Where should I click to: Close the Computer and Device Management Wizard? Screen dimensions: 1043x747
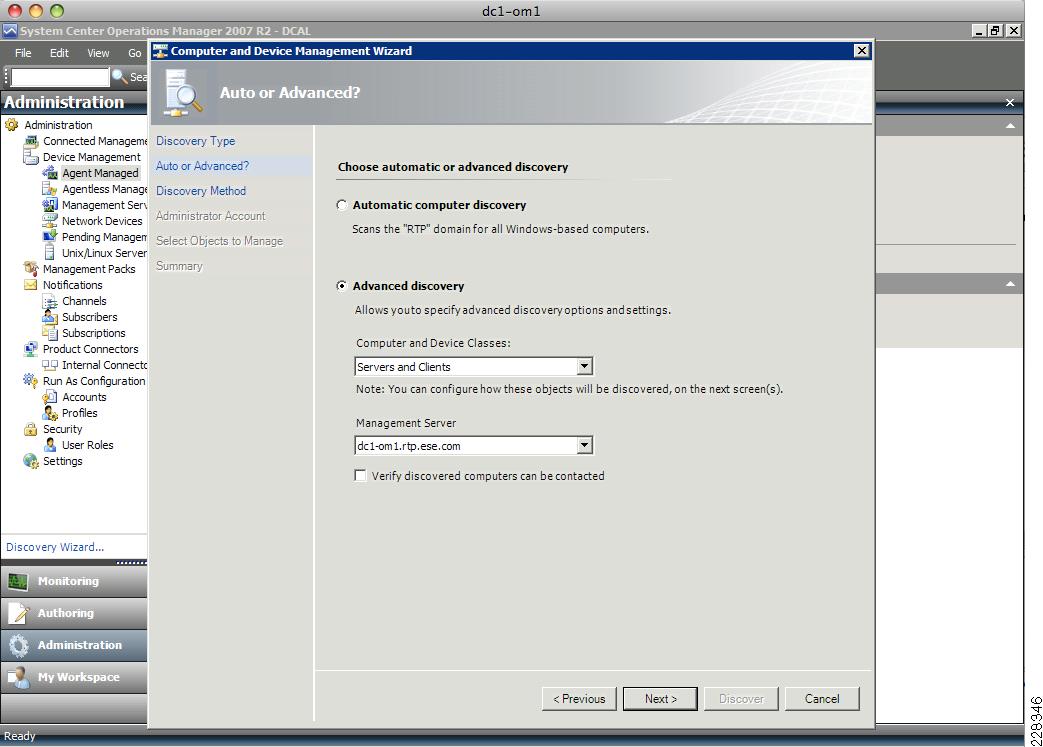pos(861,51)
